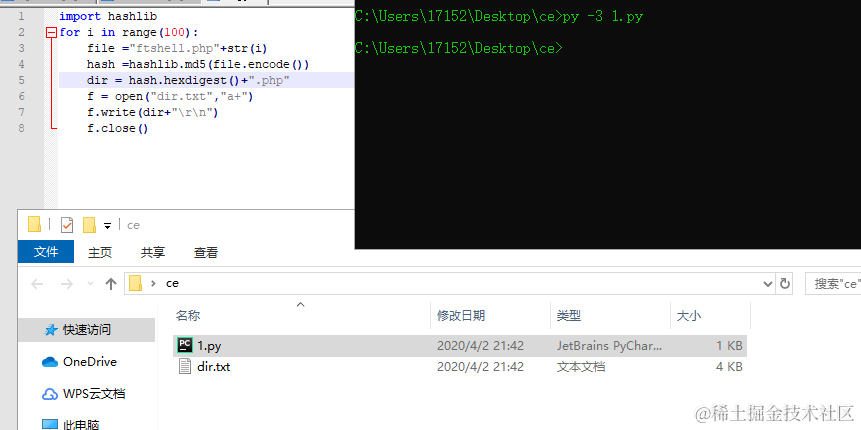This screenshot has width=861, height=430.
Task: Click the folder icon in the address bar
Action: [136, 283]
